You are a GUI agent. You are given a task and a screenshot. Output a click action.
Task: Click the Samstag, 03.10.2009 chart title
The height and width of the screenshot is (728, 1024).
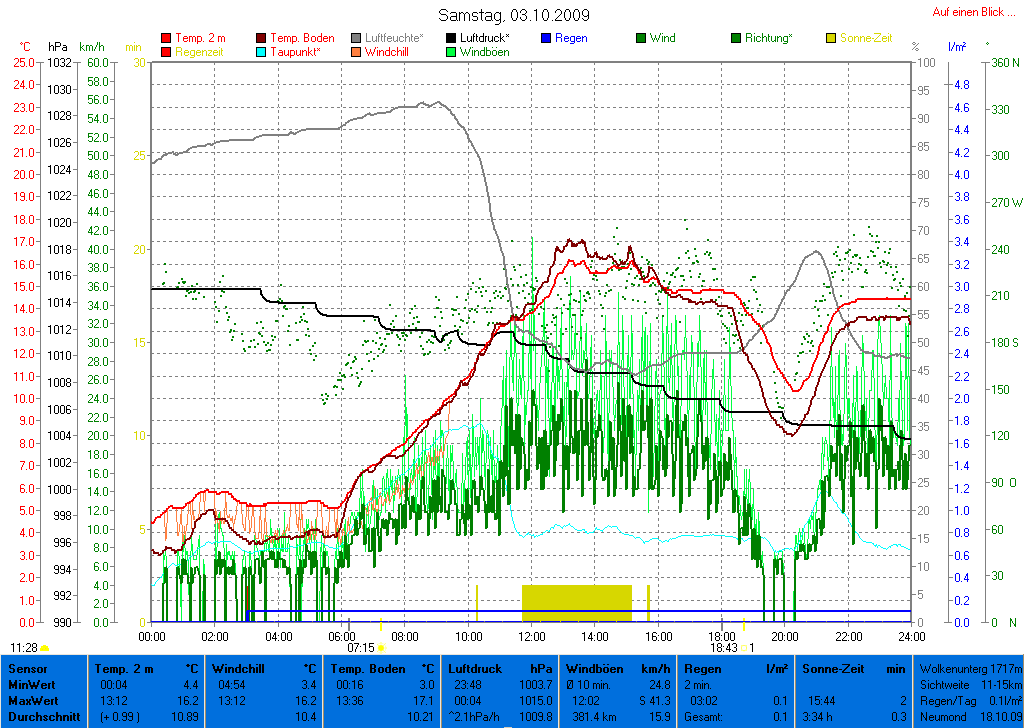tap(514, 15)
